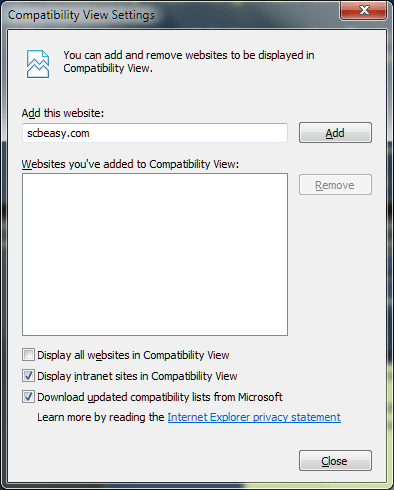Image resolution: width=394 pixels, height=490 pixels.
Task: Open the Internet Explorer privacy statement link
Action: (x=254, y=417)
